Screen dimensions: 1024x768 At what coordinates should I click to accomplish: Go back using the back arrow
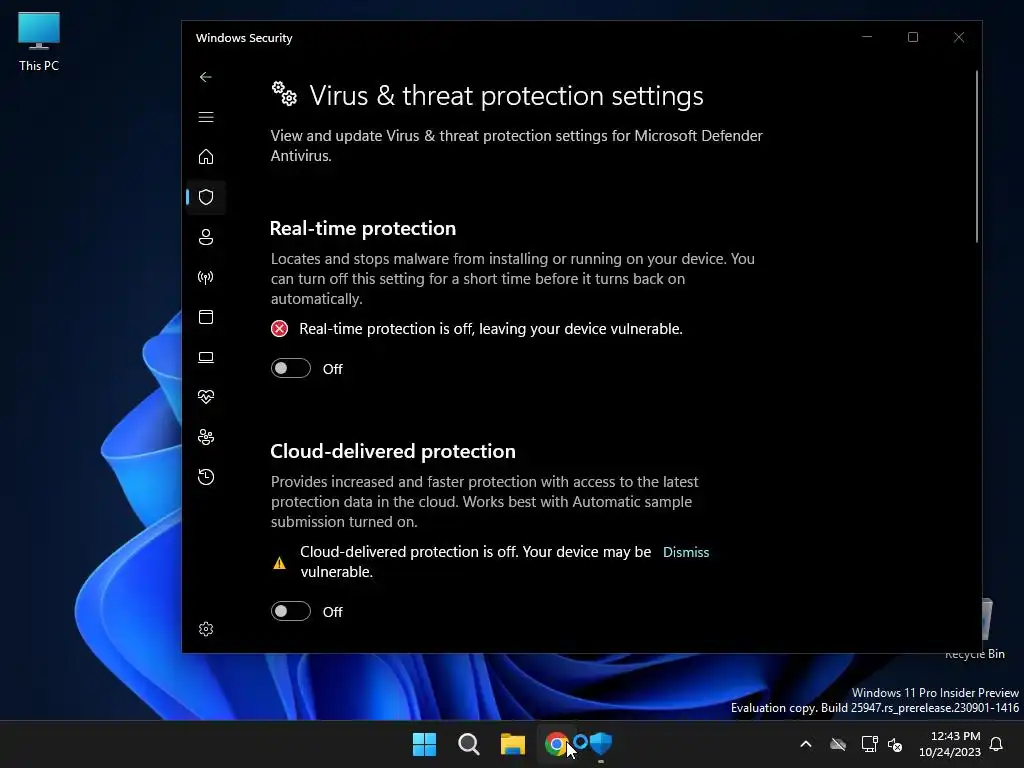pyautogui.click(x=206, y=77)
